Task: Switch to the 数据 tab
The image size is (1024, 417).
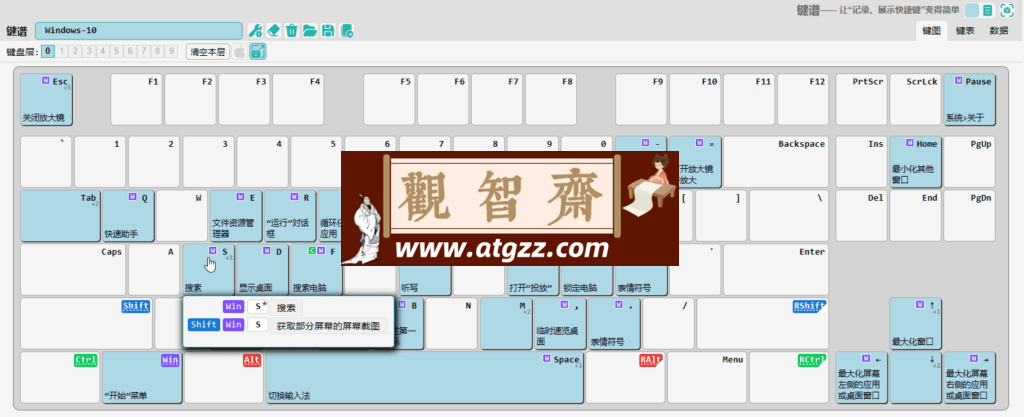Action: 999,31
